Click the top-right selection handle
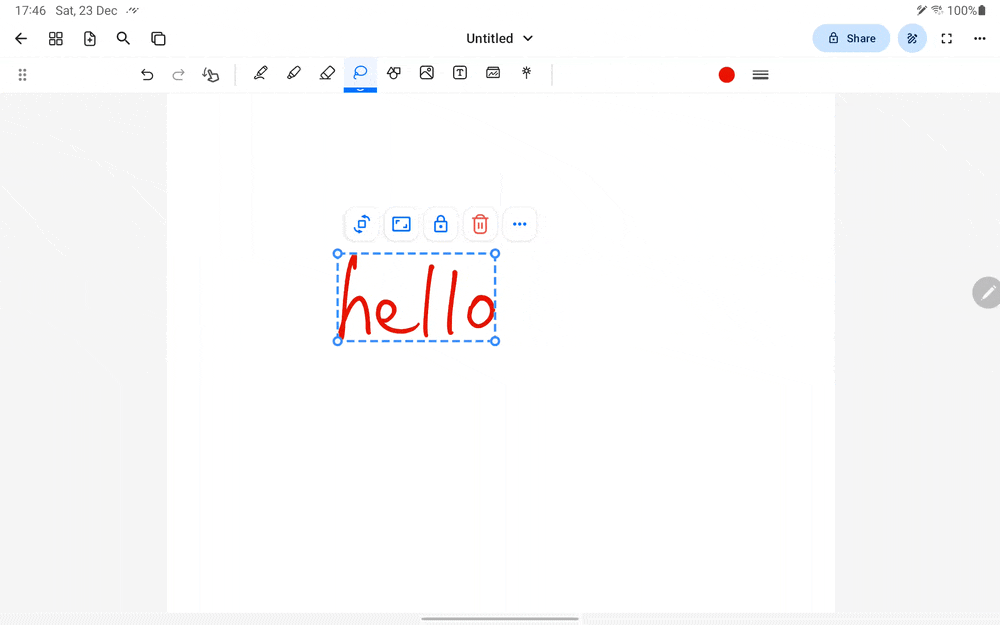The height and width of the screenshot is (625, 1000). click(495, 254)
